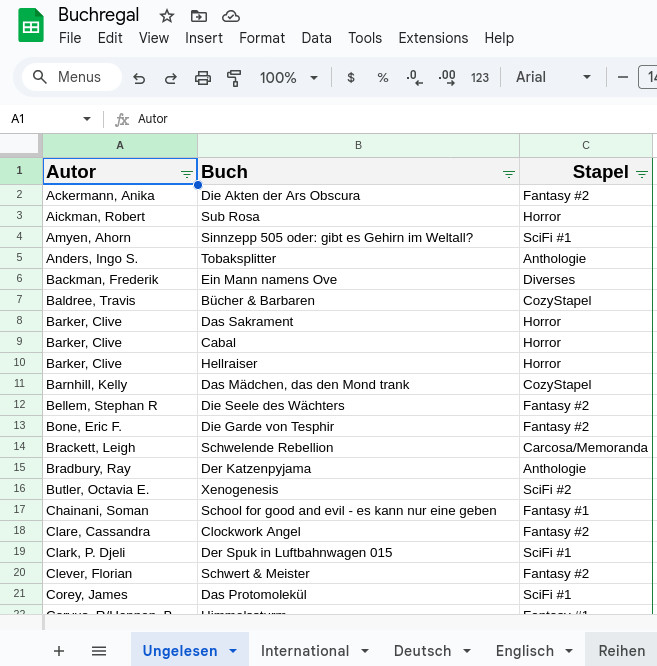Toggle filter on Autor column

(x=187, y=174)
